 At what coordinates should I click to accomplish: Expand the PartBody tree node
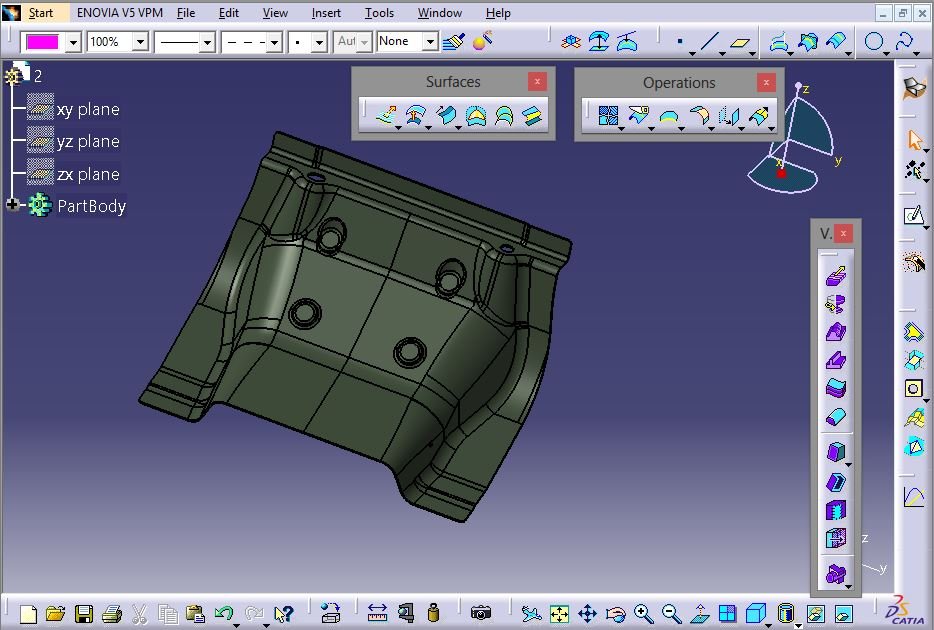13,205
